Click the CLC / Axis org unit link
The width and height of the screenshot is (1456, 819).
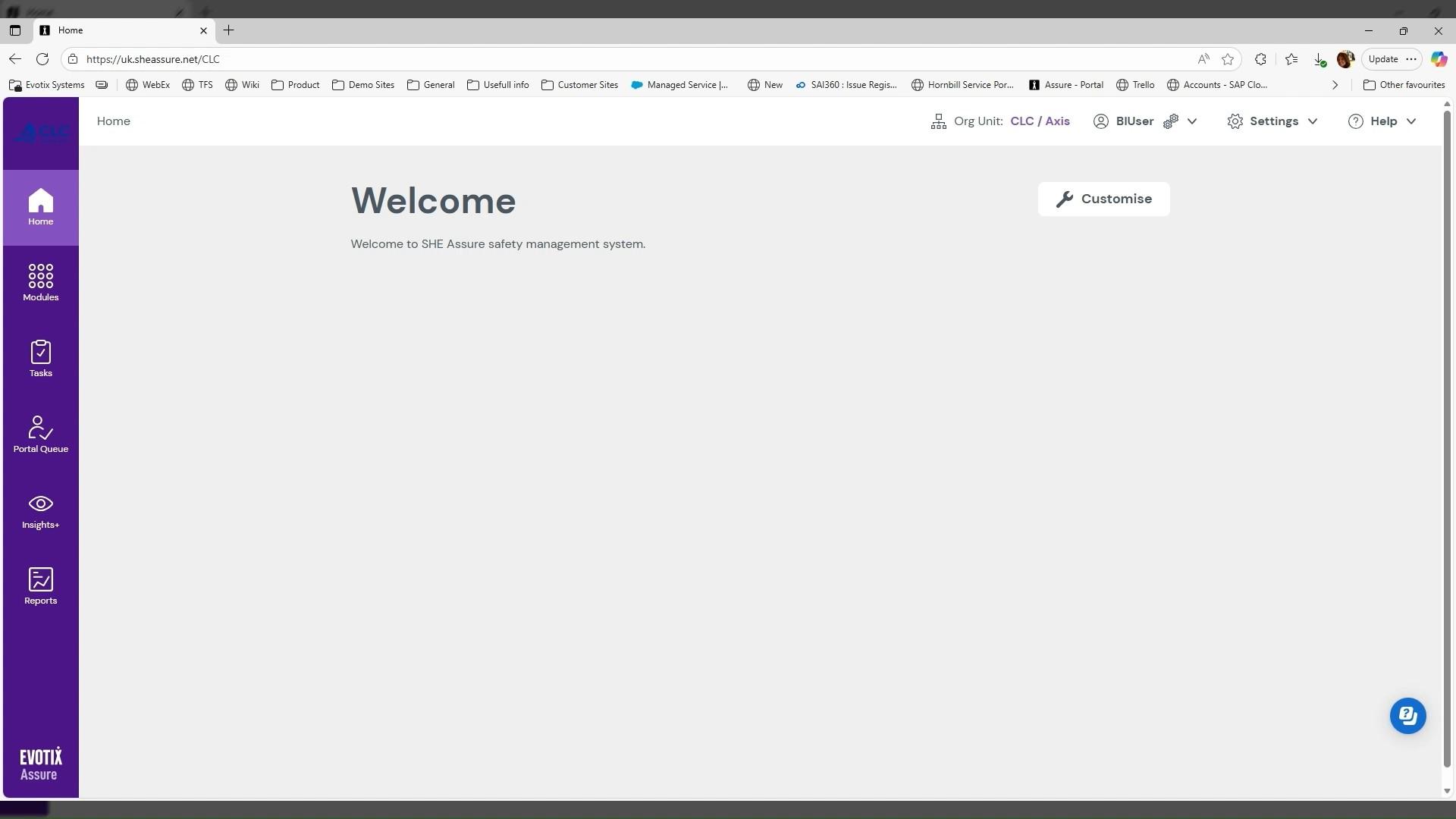coord(1040,121)
